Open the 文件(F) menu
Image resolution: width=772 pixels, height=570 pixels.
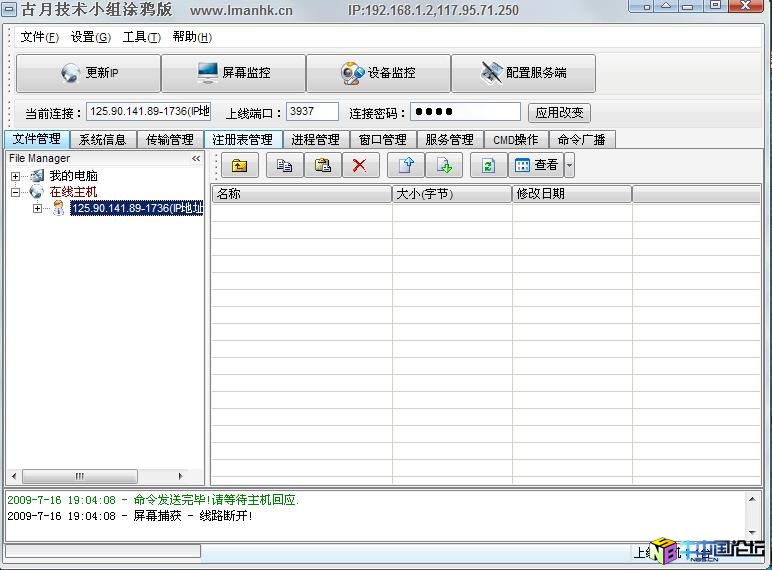[x=39, y=37]
